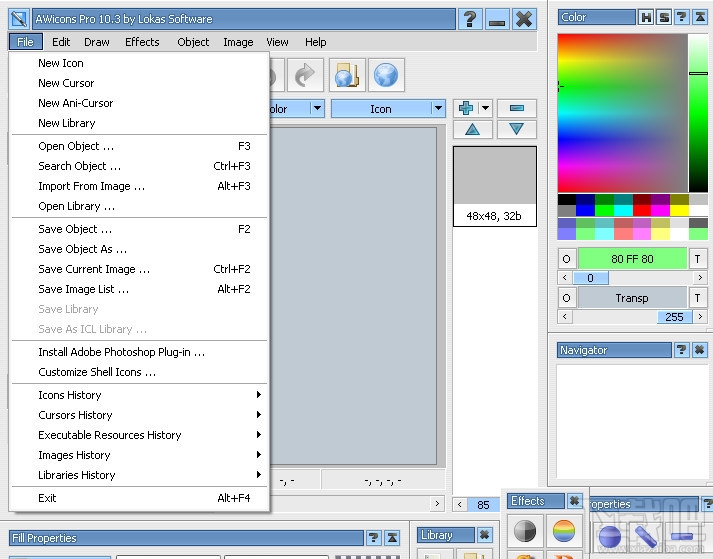Image resolution: width=713 pixels, height=559 pixels.
Task: Click the Transp background color field
Action: [632, 298]
